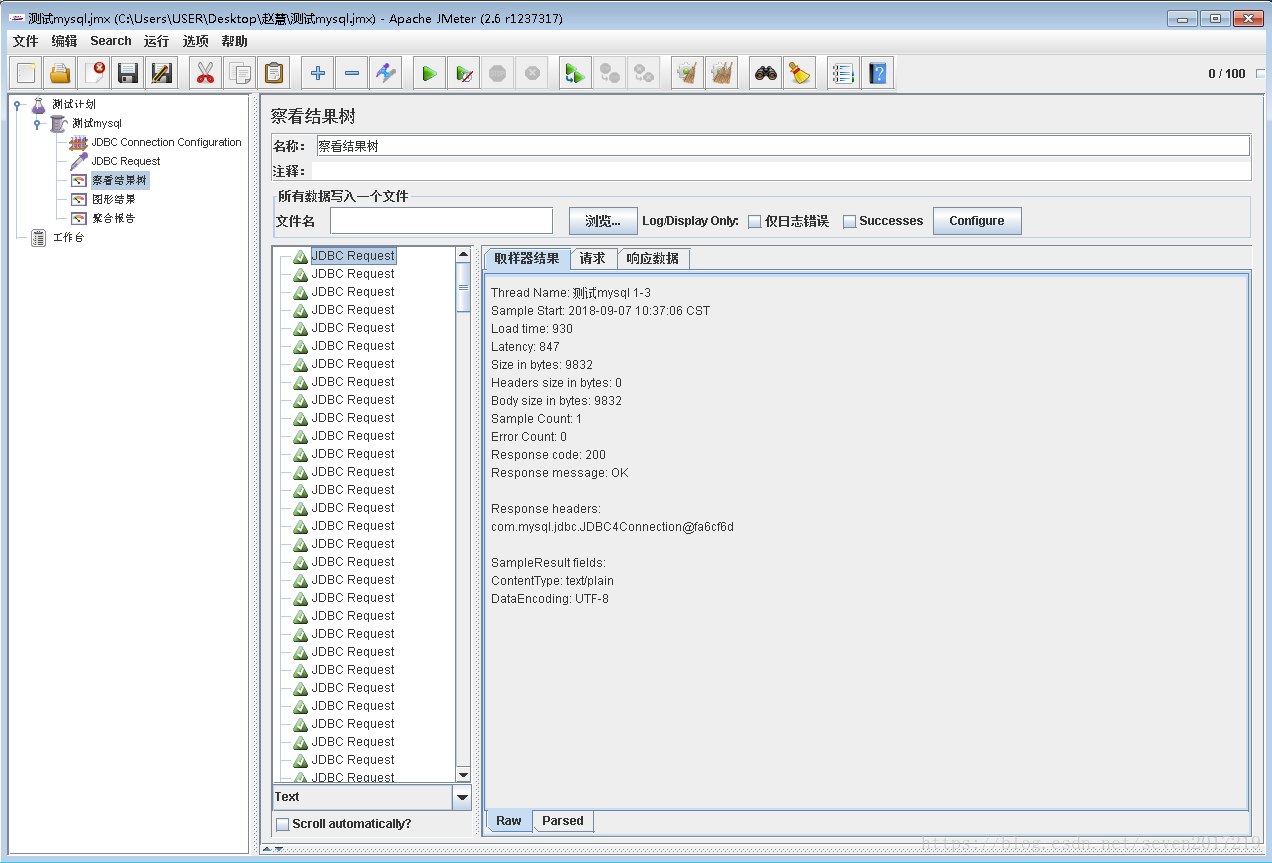Click the Toggle enable/disable toolbar icon

[x=386, y=73]
